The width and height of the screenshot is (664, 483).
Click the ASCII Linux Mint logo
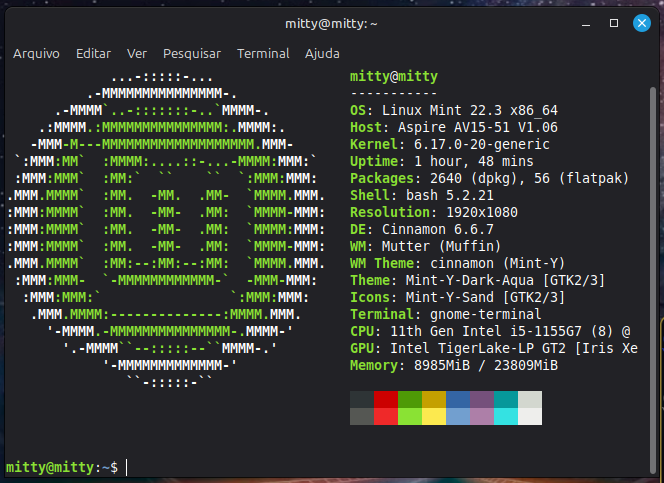tap(166, 229)
